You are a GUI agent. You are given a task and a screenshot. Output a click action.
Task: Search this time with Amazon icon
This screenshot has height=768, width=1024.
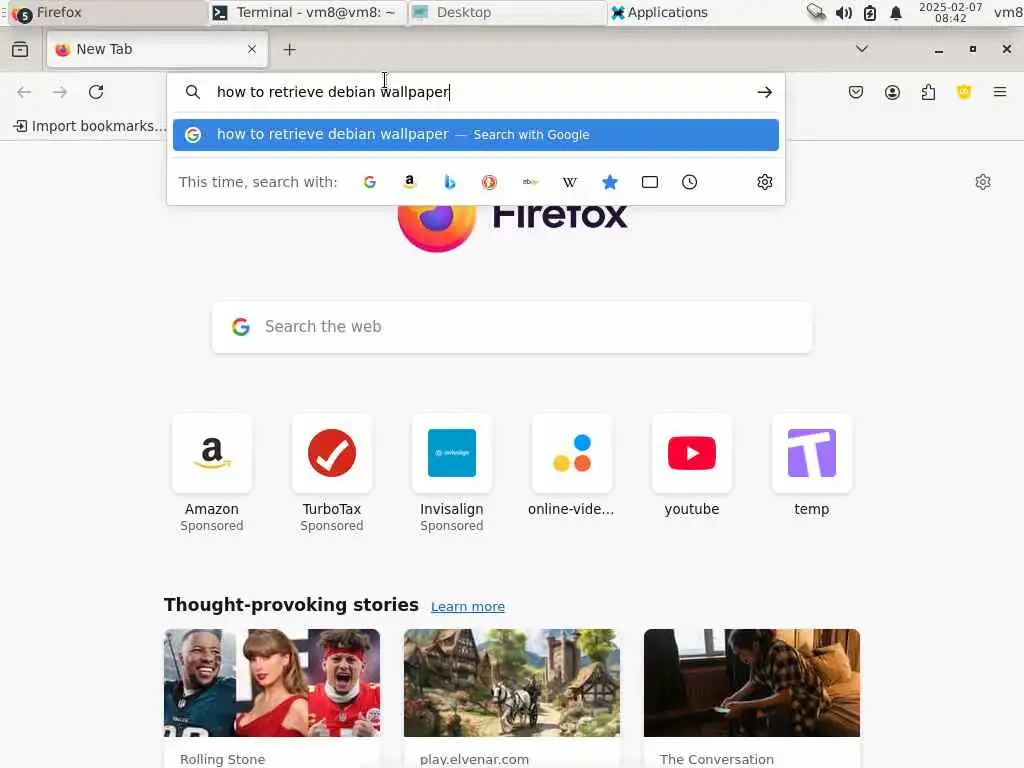pos(409,182)
